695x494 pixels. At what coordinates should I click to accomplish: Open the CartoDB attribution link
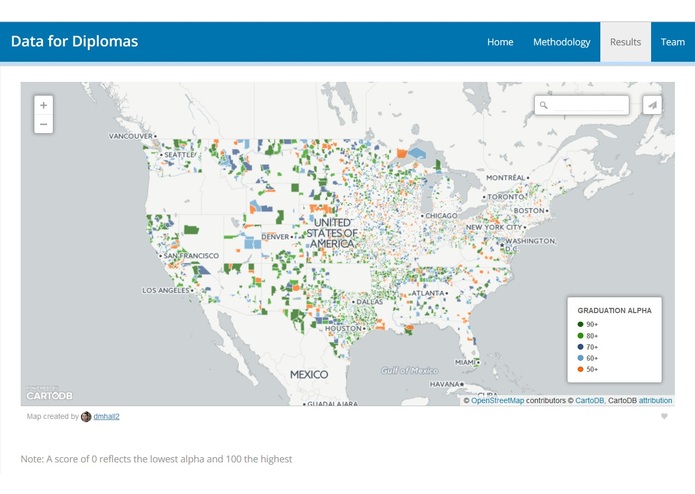[590, 401]
